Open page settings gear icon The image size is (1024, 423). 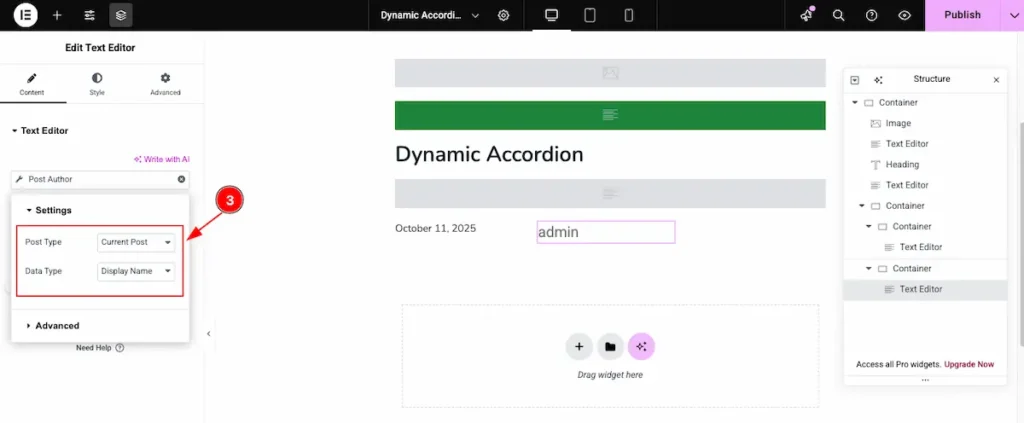coord(503,15)
